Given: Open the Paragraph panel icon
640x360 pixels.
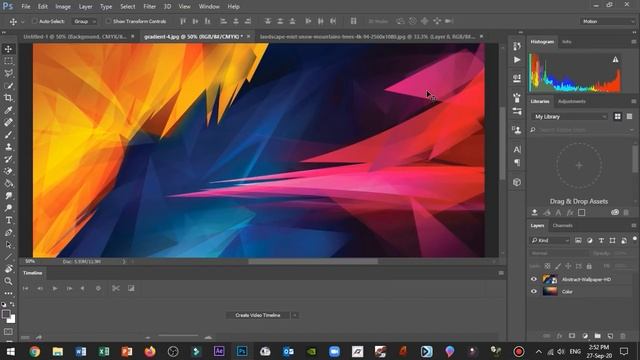Looking at the screenshot, I should pyautogui.click(x=517, y=163).
